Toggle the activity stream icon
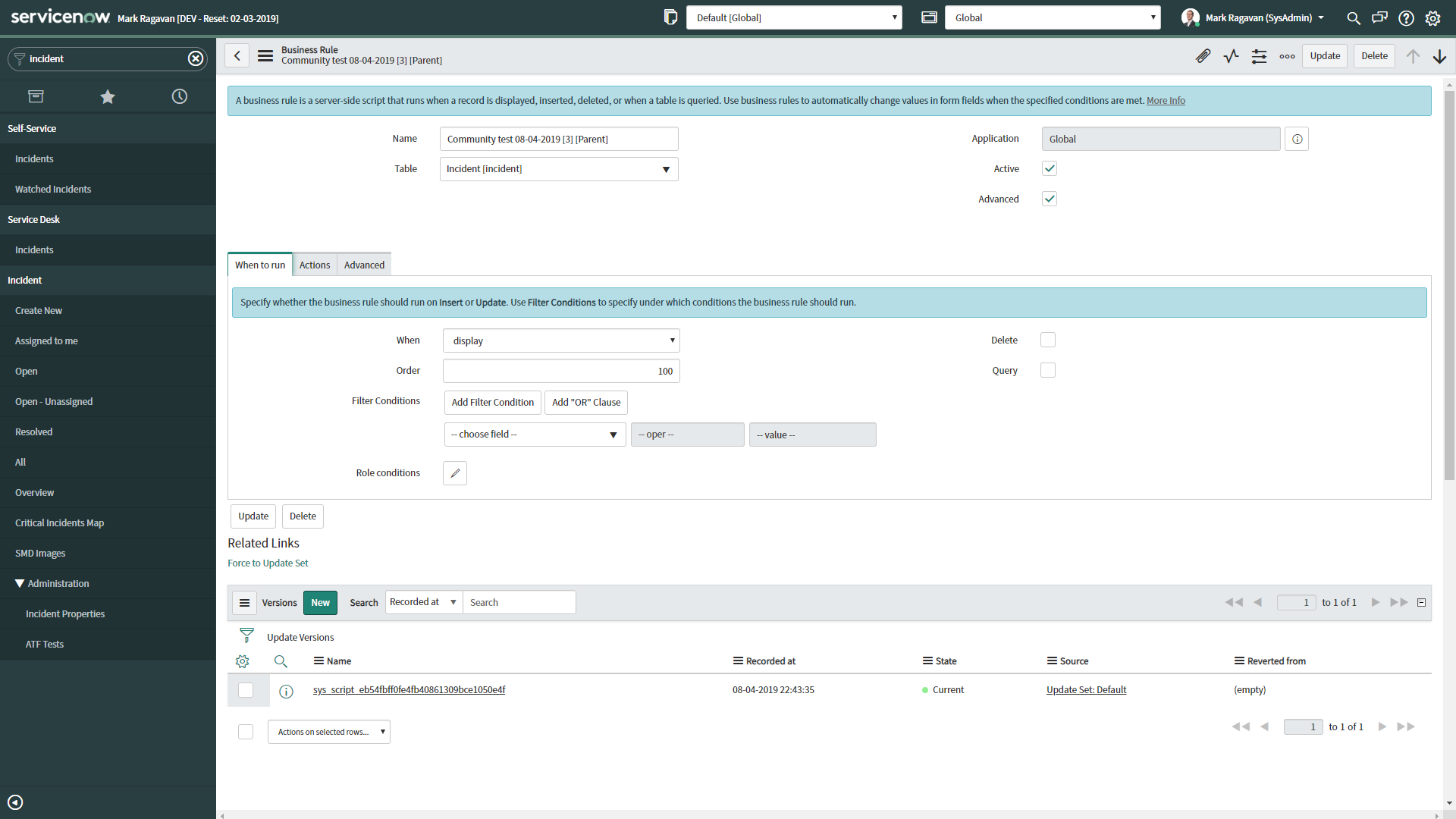The height and width of the screenshot is (819, 1456). (1232, 56)
